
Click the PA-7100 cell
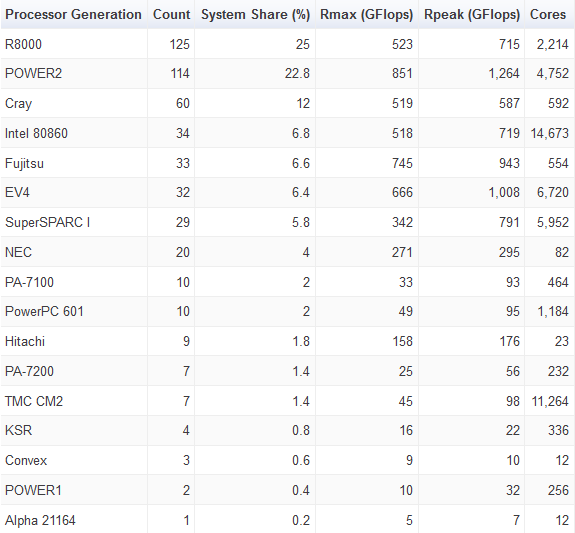click(29, 282)
